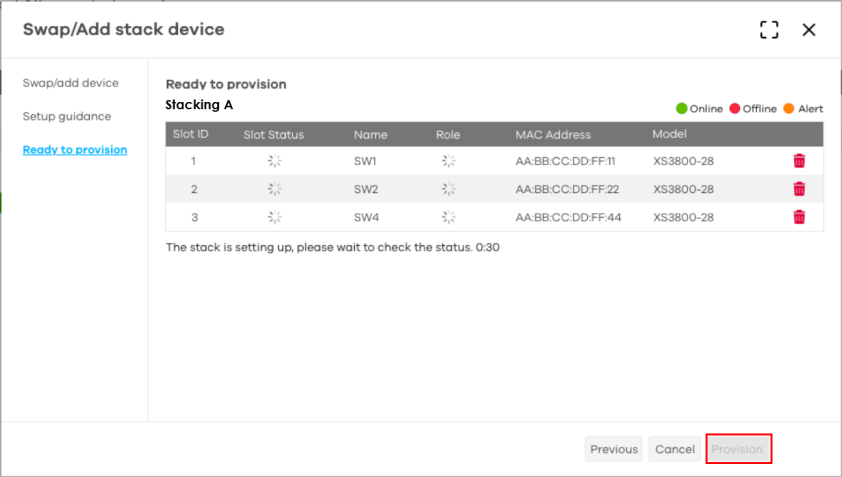Click the role spinner for SW2
842x477 pixels.
[449, 189]
